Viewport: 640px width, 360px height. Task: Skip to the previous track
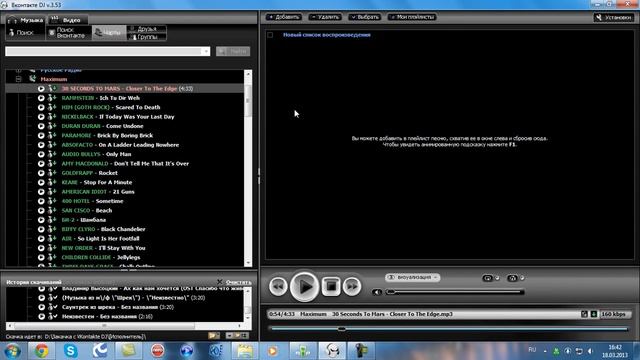point(278,286)
